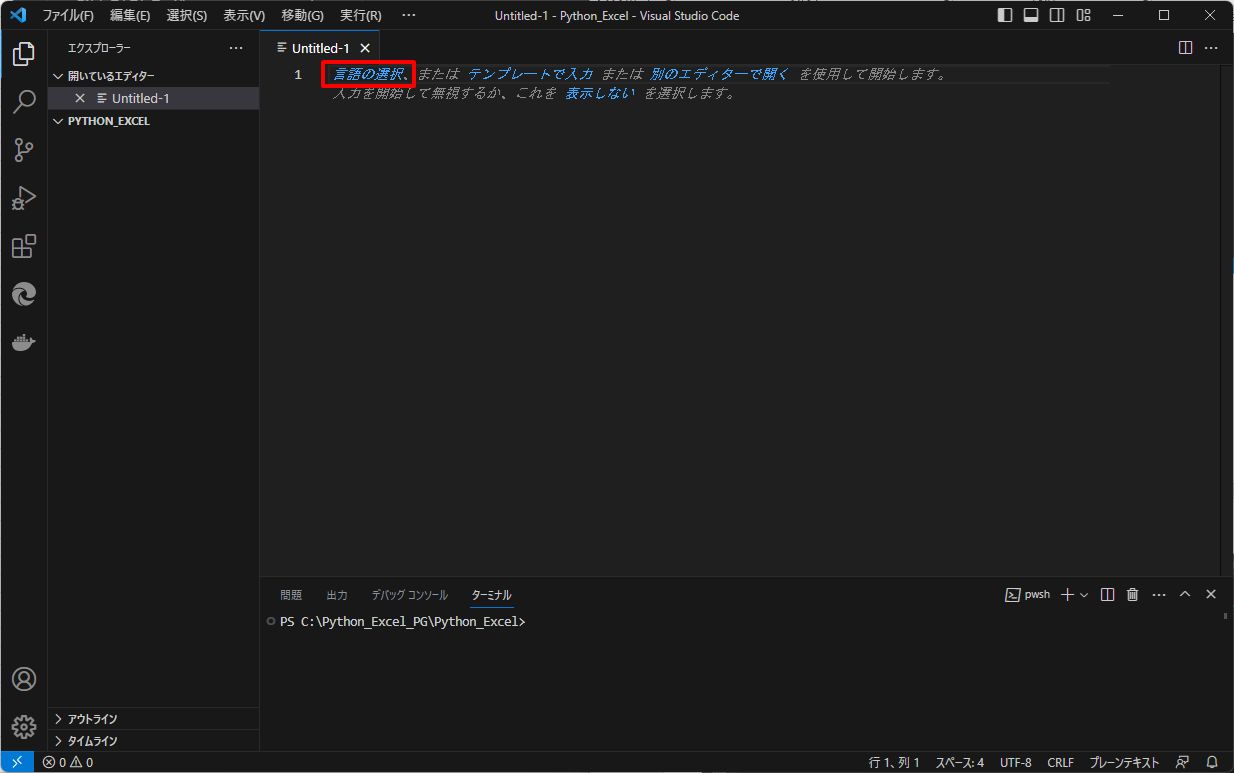The image size is (1234, 773).
Task: Expand the PYTHON_EXCEL folder section
Action: (x=153, y=121)
